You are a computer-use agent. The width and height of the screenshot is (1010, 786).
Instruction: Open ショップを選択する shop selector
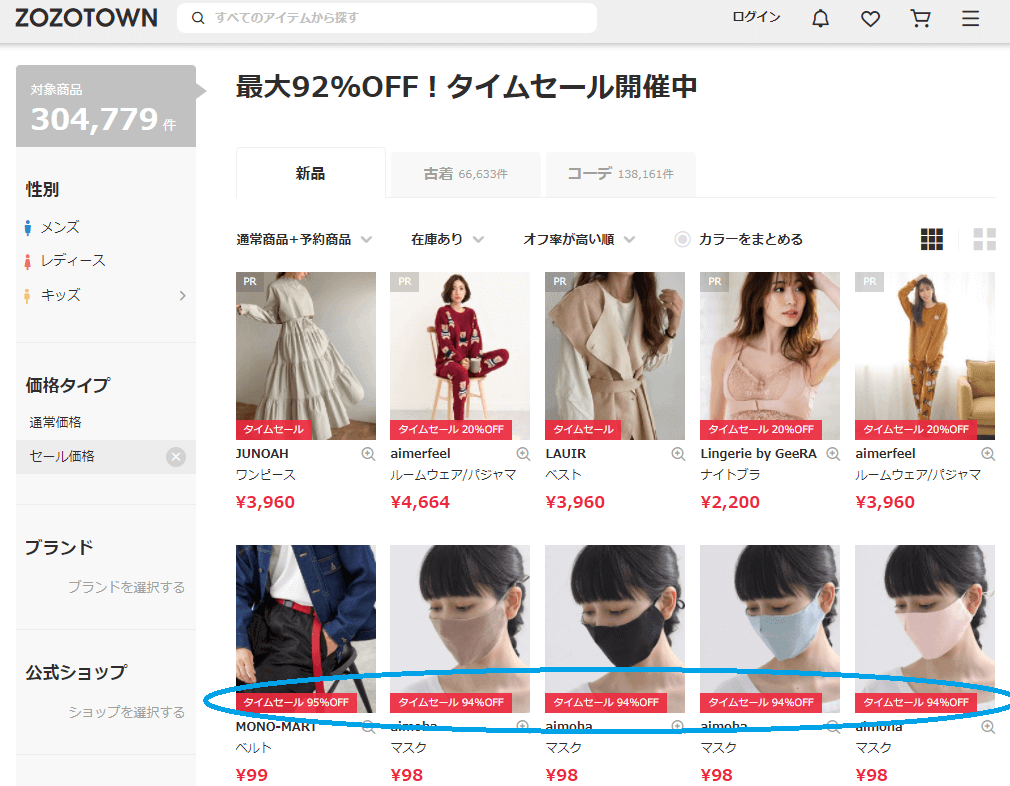click(126, 712)
